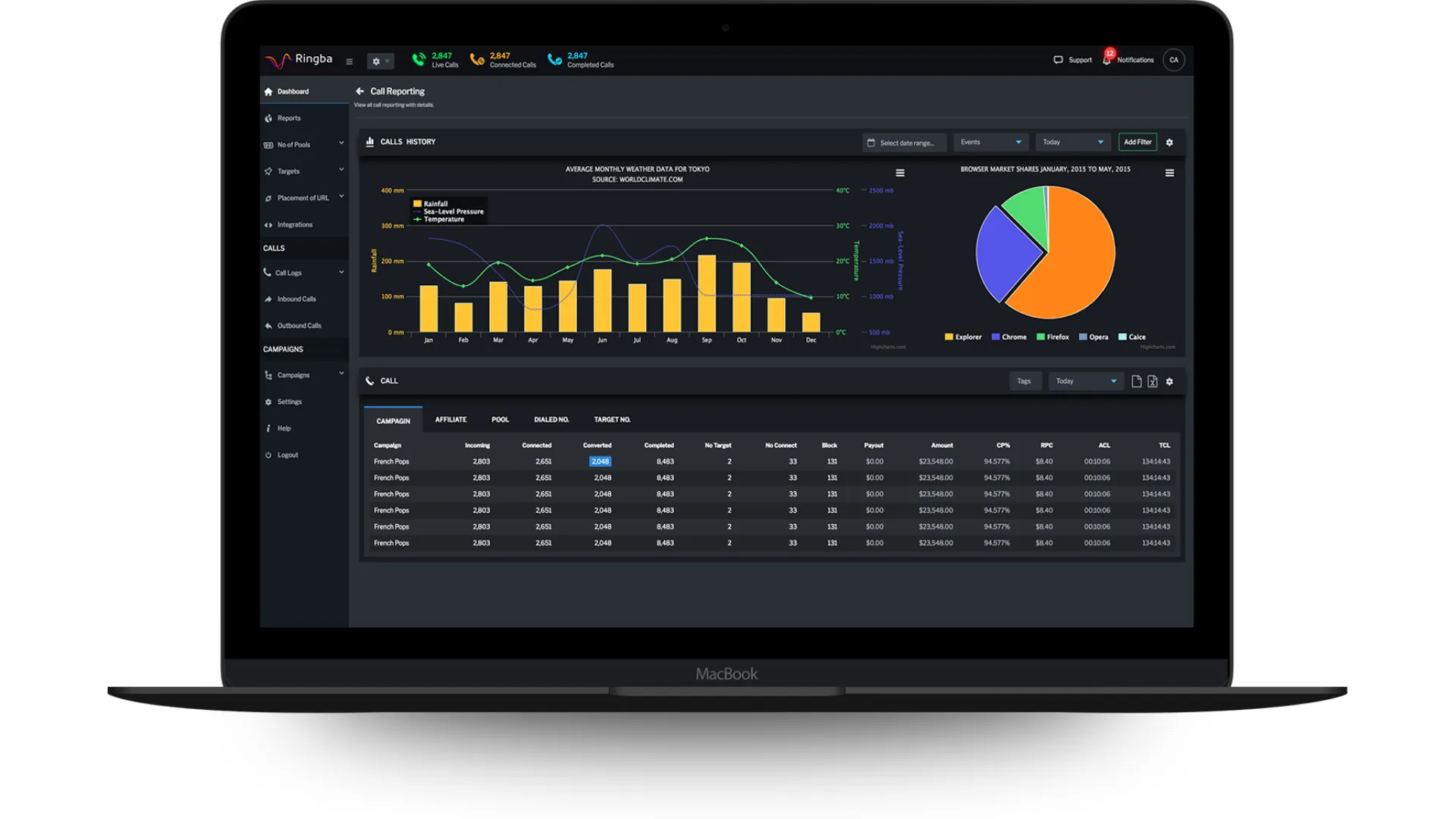Switch to the Dialed No. tab

coord(551,420)
